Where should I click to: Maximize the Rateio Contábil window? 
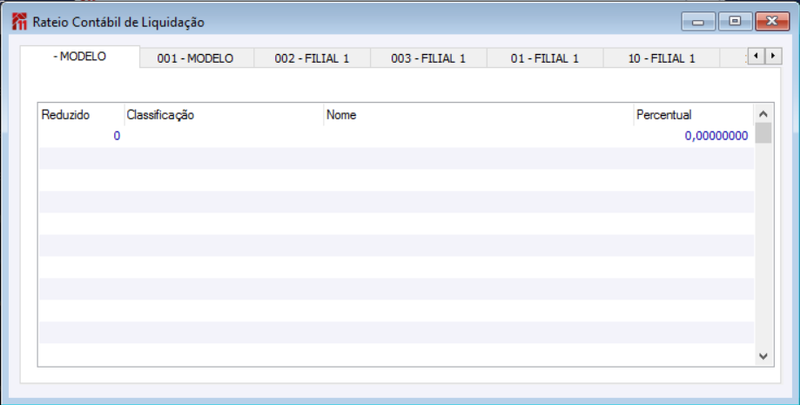pos(735,21)
